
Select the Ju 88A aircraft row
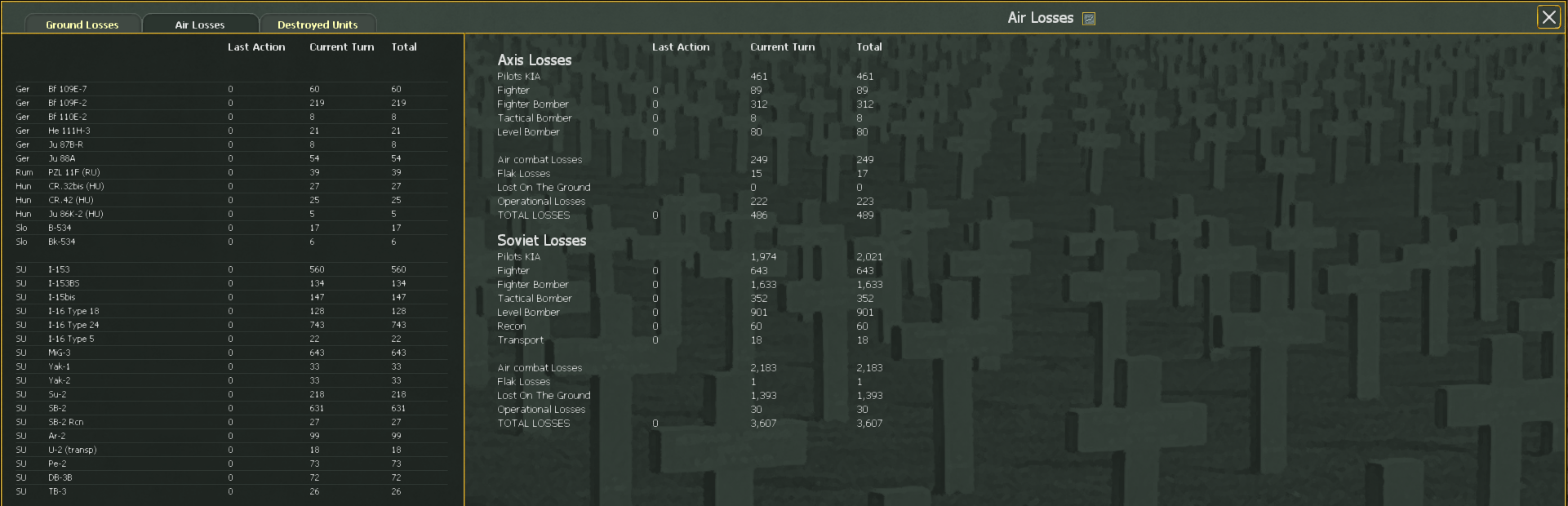click(x=231, y=158)
